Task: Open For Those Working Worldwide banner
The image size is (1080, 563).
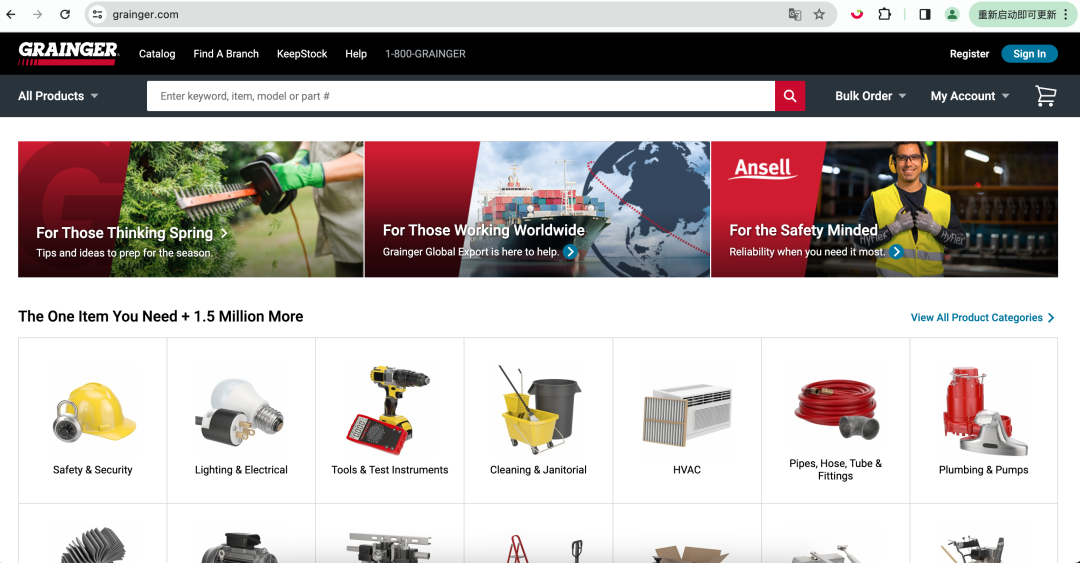Action: 537,209
